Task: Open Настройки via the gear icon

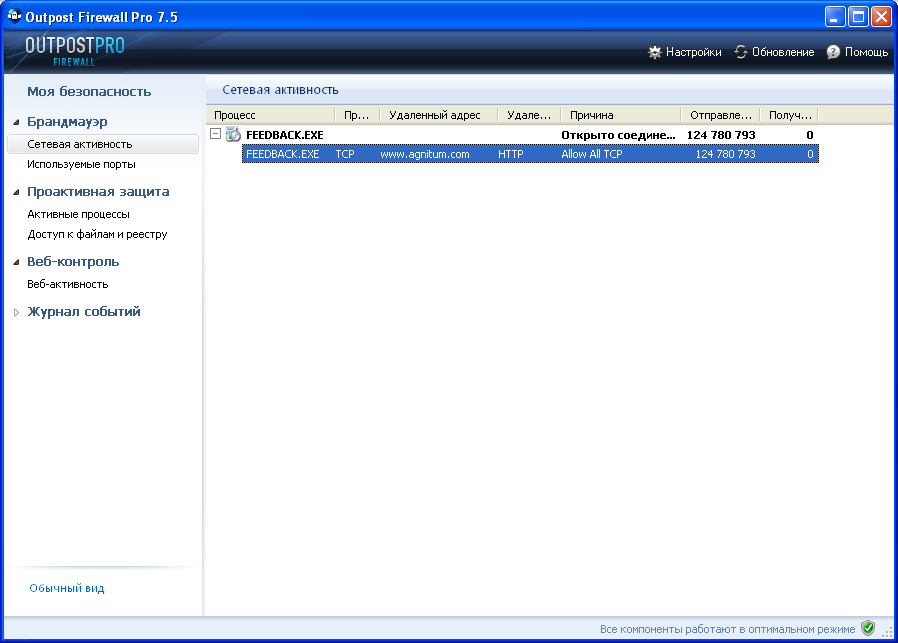Action: pyautogui.click(x=654, y=53)
